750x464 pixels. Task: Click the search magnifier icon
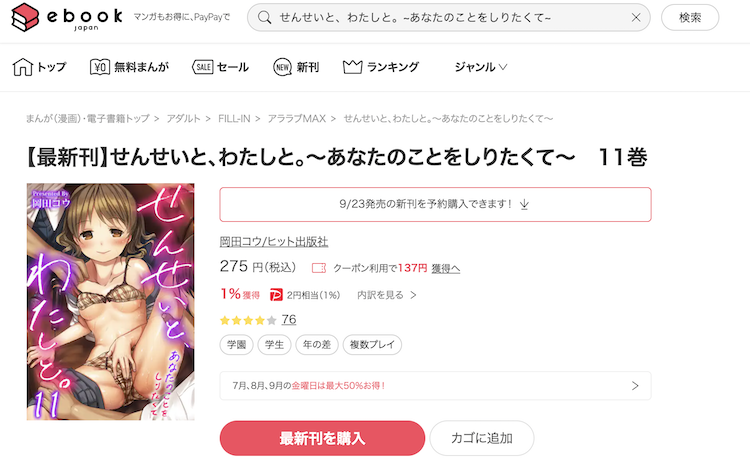click(264, 18)
